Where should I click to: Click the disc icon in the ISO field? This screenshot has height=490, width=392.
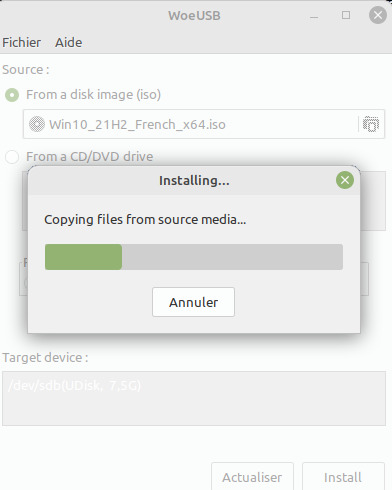pyautogui.click(x=37, y=124)
